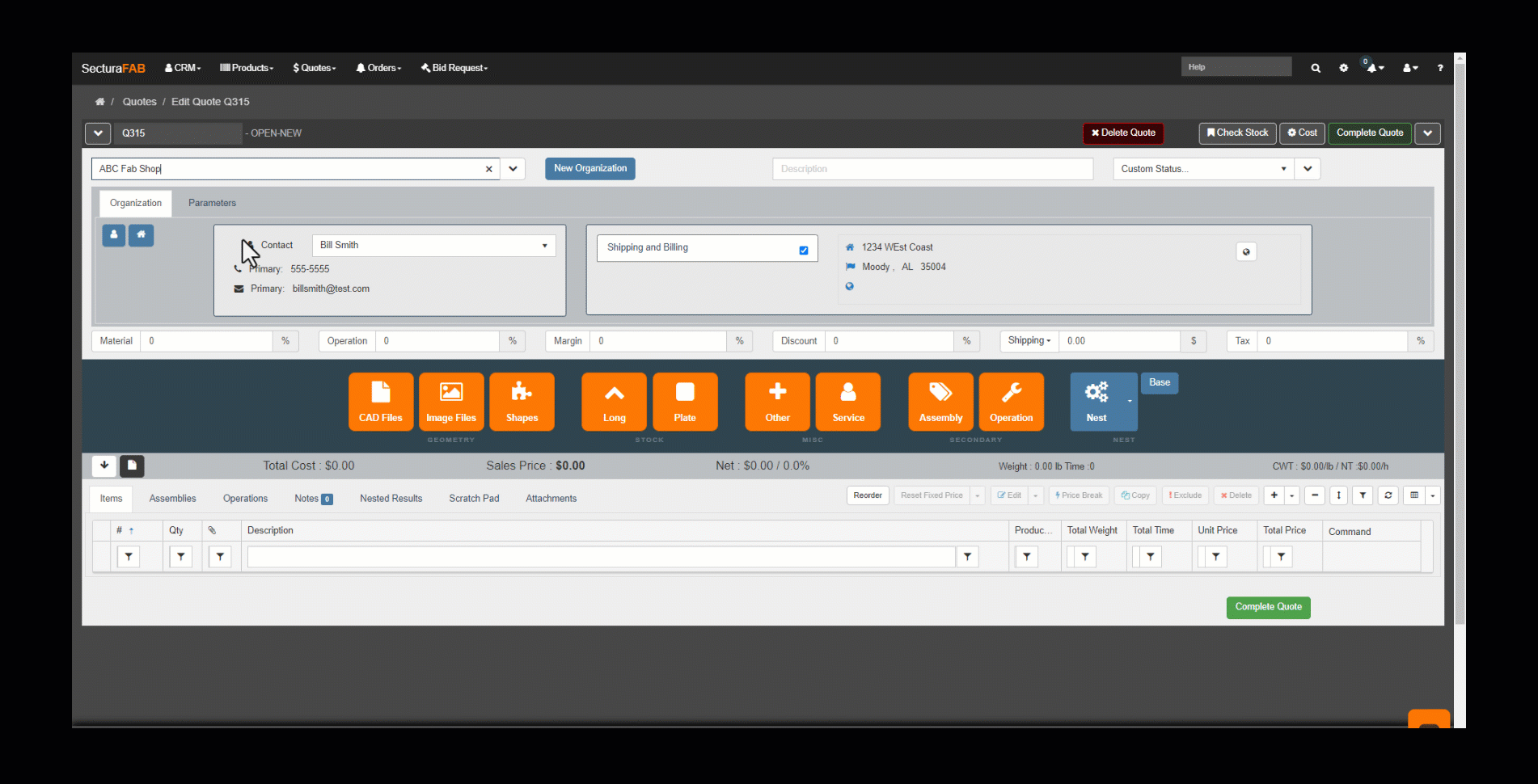
Task: Open the Nest gears tile
Action: tap(1096, 401)
